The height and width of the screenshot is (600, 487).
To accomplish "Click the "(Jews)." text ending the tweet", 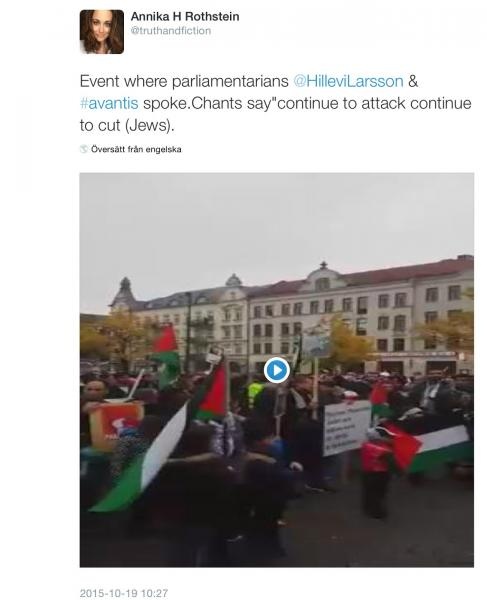I will 150,126.
